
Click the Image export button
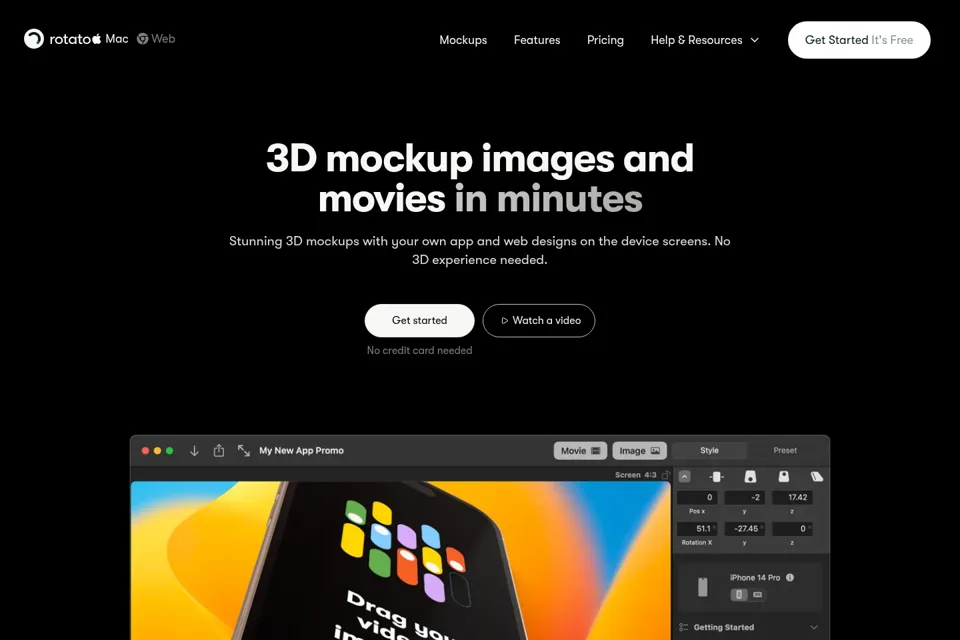[x=639, y=451]
